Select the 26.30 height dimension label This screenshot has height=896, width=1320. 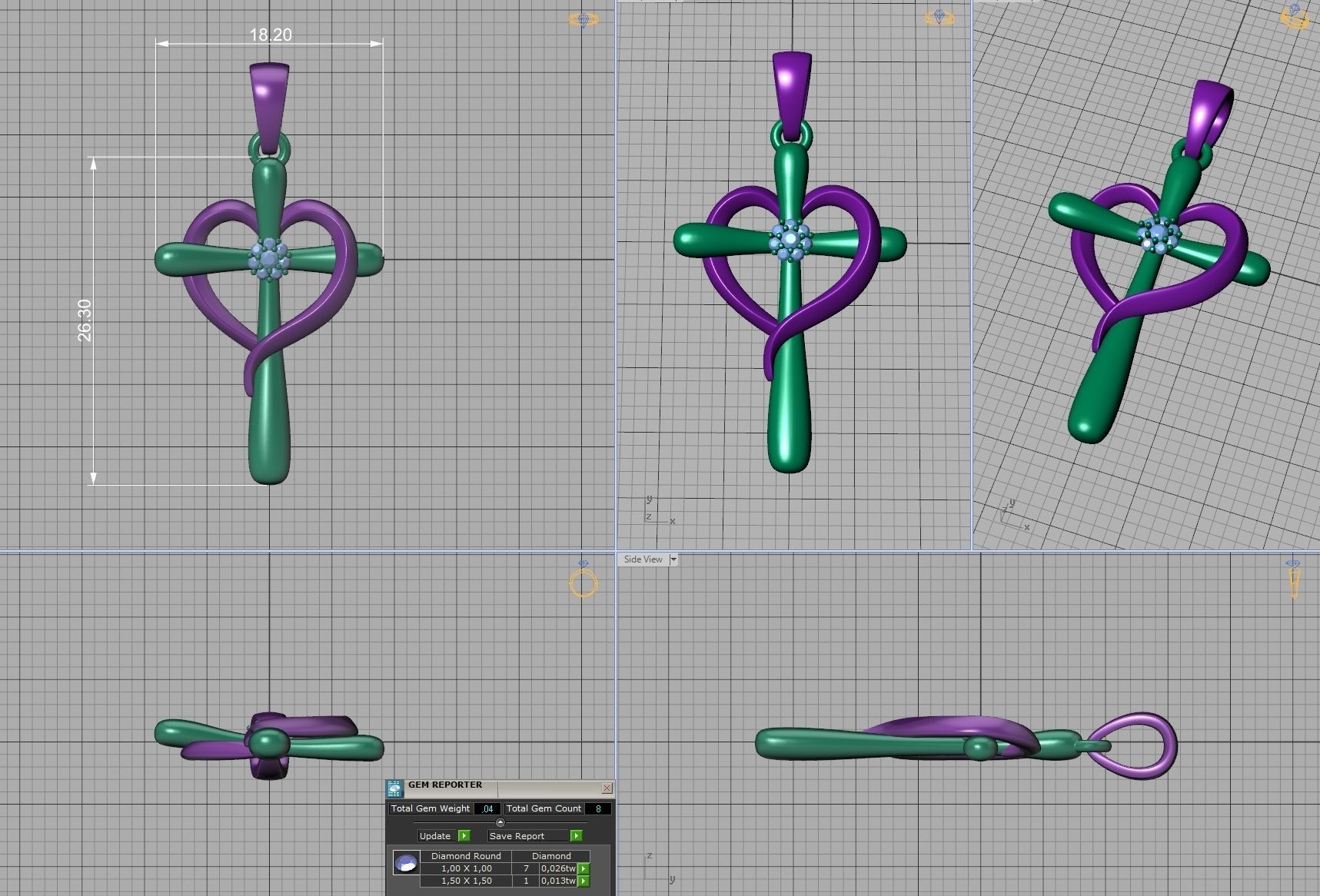84,320
